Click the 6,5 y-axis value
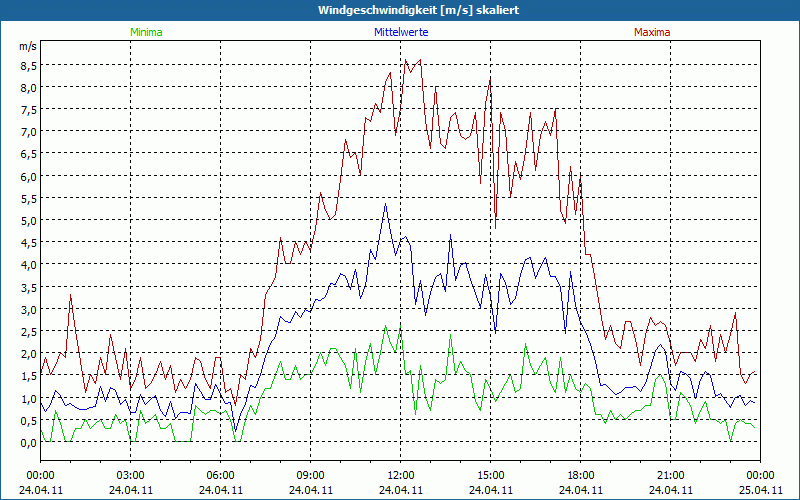Image resolution: width=800 pixels, height=500 pixels. click(x=29, y=154)
